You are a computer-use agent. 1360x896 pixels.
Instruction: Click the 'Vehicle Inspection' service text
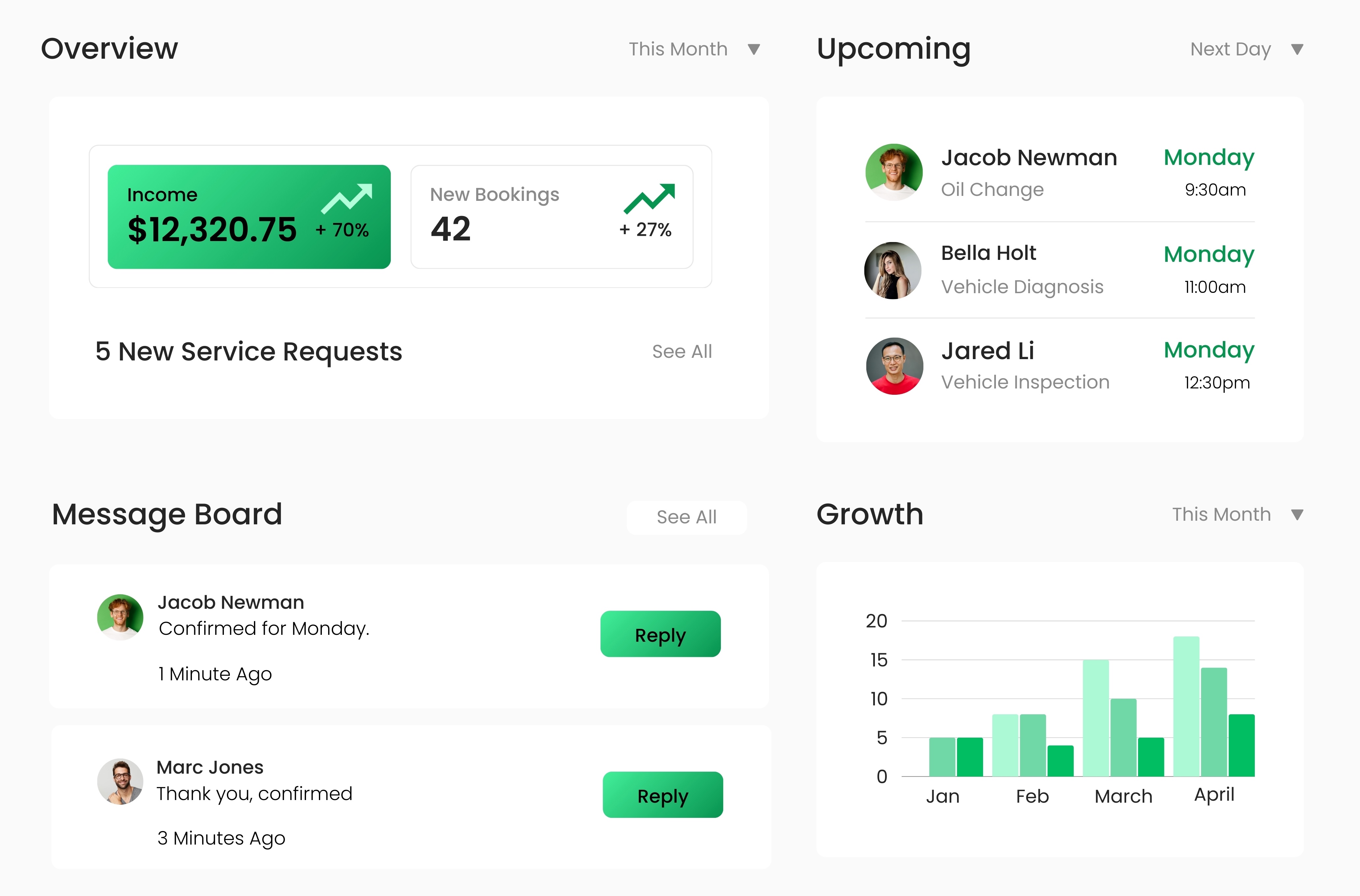pos(1025,382)
